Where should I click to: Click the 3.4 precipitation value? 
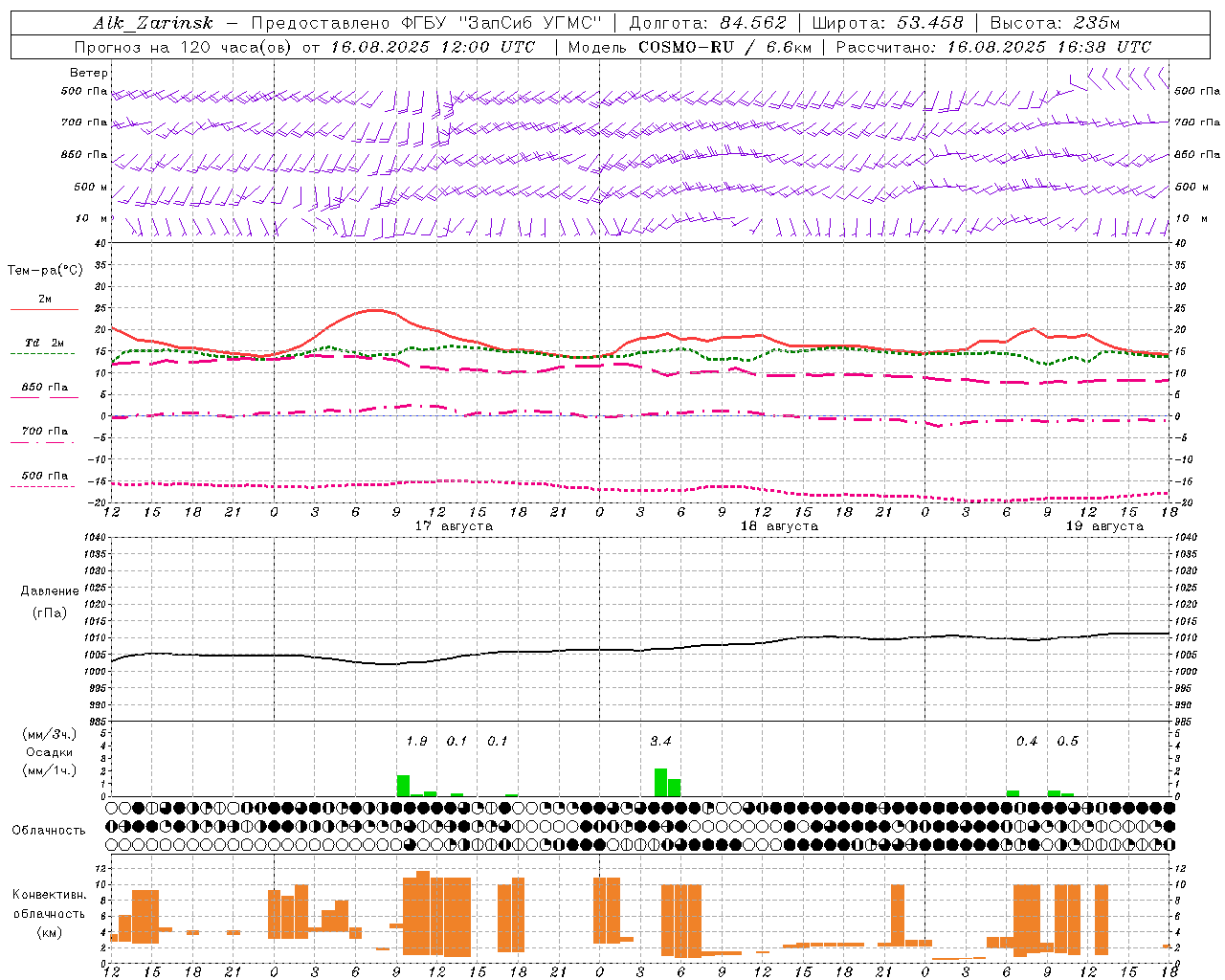660,741
